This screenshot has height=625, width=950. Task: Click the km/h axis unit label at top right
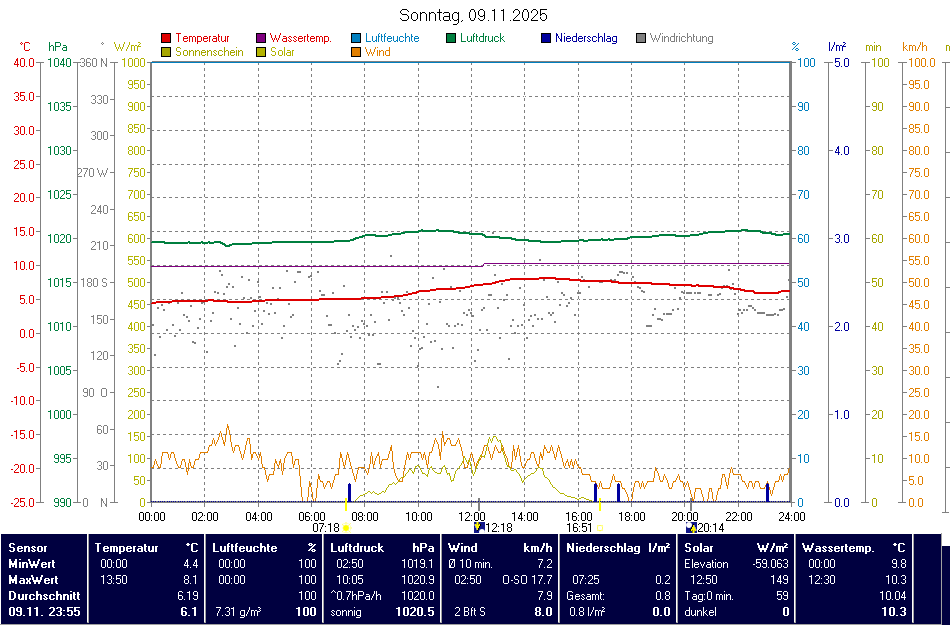coord(915,47)
